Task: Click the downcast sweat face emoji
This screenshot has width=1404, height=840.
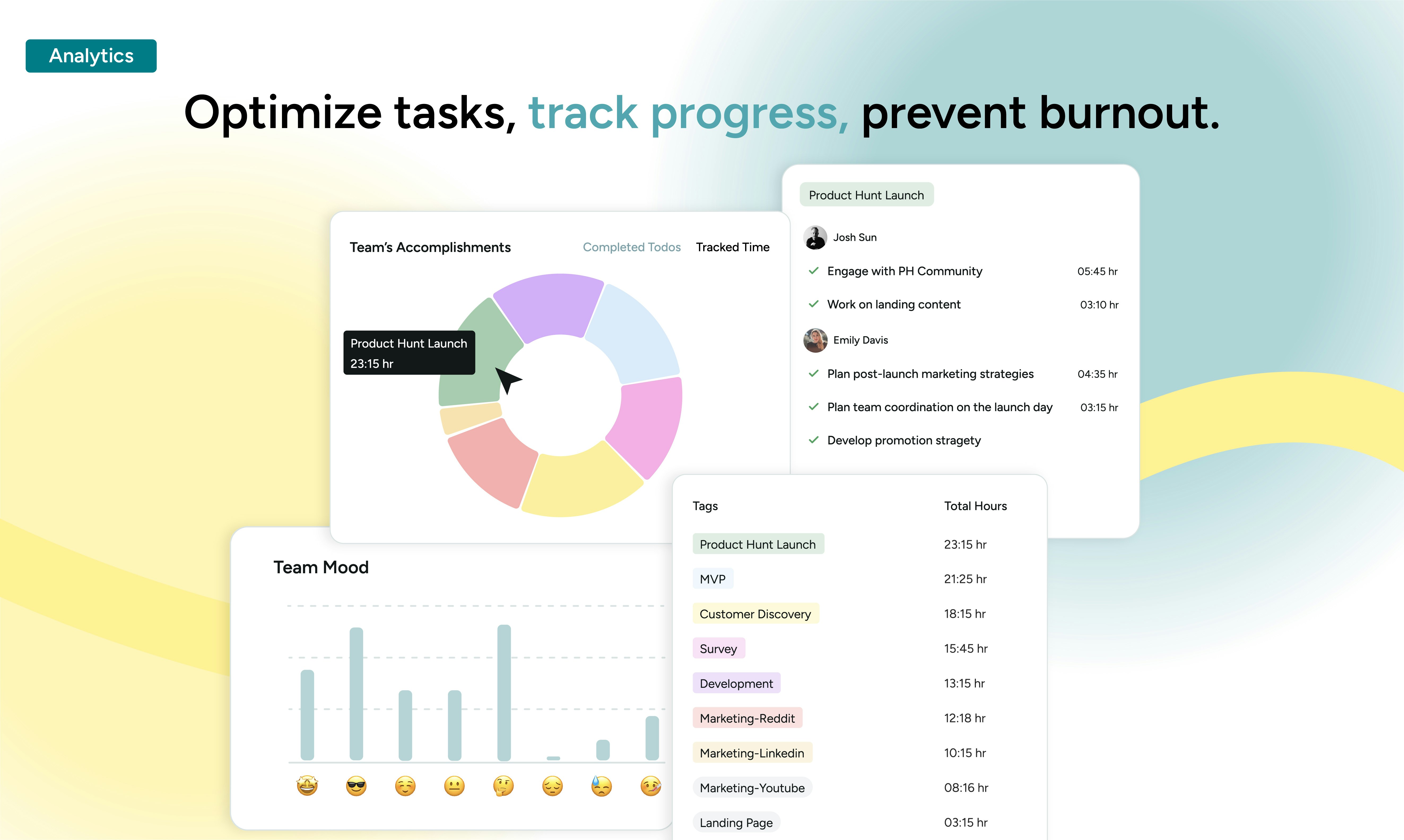Action: 601,786
